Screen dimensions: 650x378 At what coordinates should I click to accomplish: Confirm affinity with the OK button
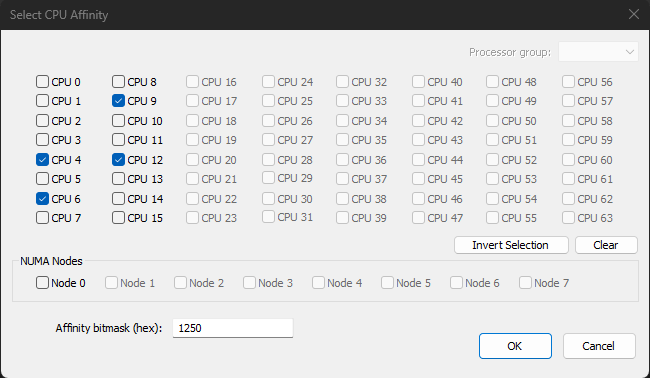pyautogui.click(x=515, y=346)
